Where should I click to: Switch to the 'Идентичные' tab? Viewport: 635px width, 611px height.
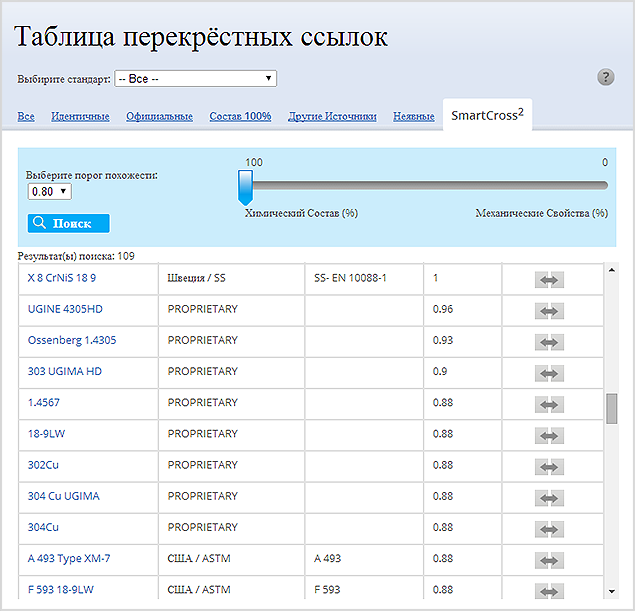(80, 116)
